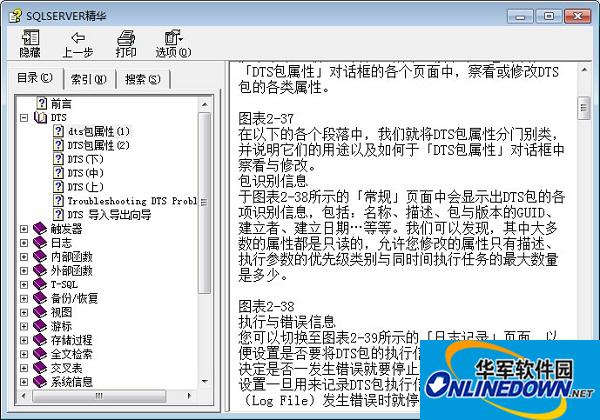The height and width of the screenshot is (420, 600).
Task: Click the open book icon beside DTS
Action: click(x=40, y=117)
